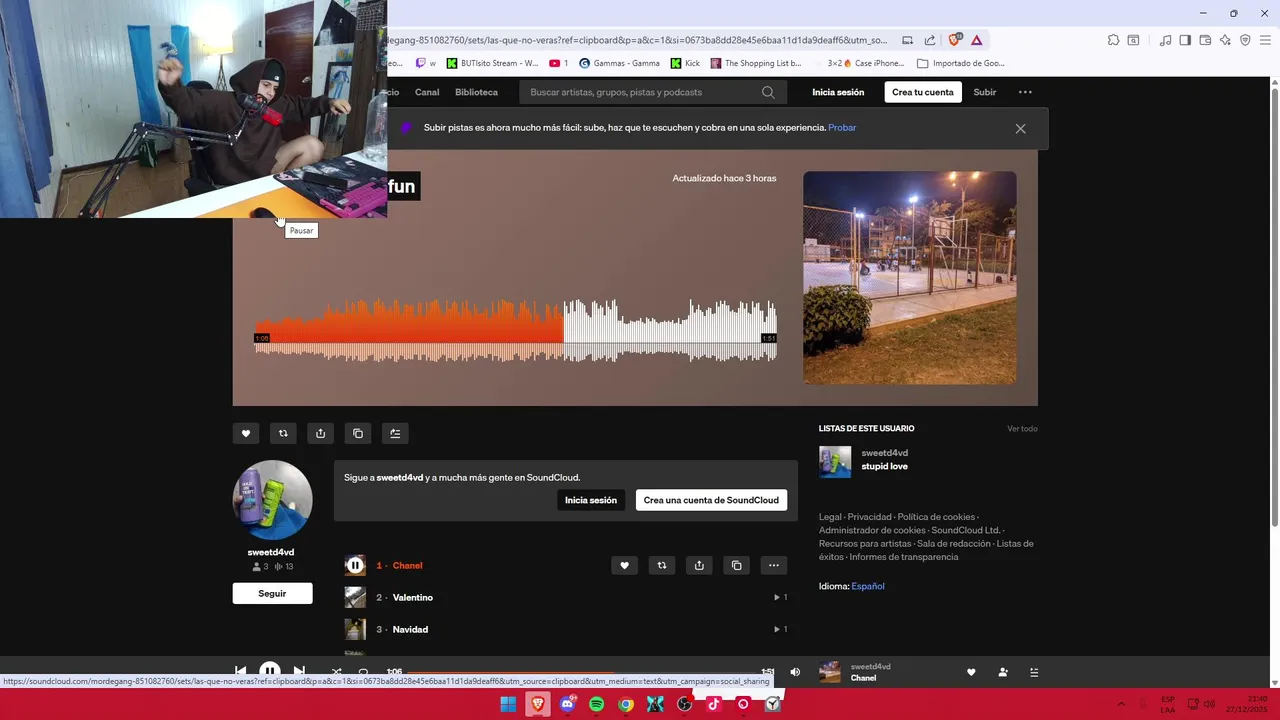Viewport: 1280px width, 720px height.
Task: Copy the playlist link with the copy icon
Action: coord(358,433)
